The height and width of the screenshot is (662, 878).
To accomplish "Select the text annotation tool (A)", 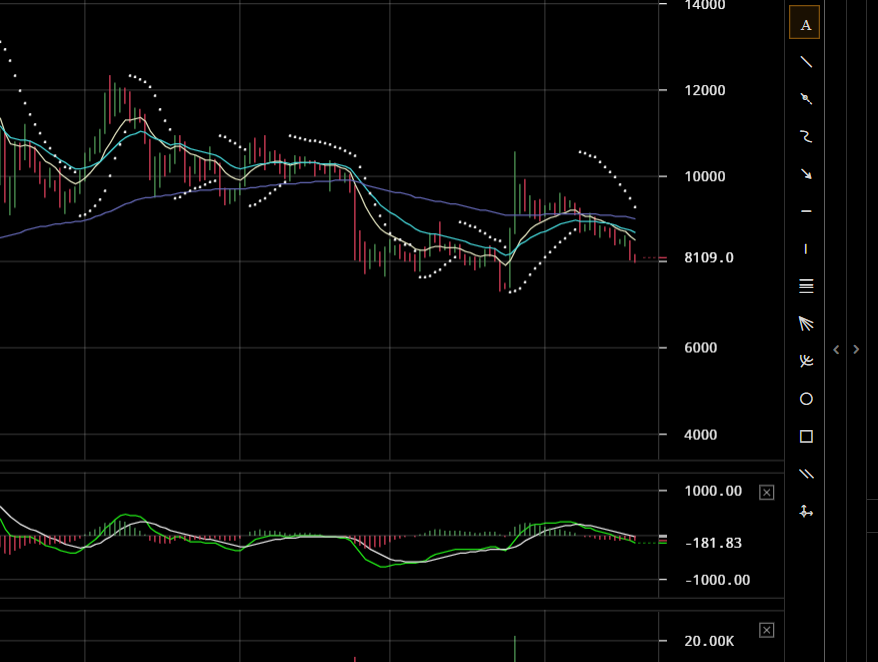I will (805, 23).
